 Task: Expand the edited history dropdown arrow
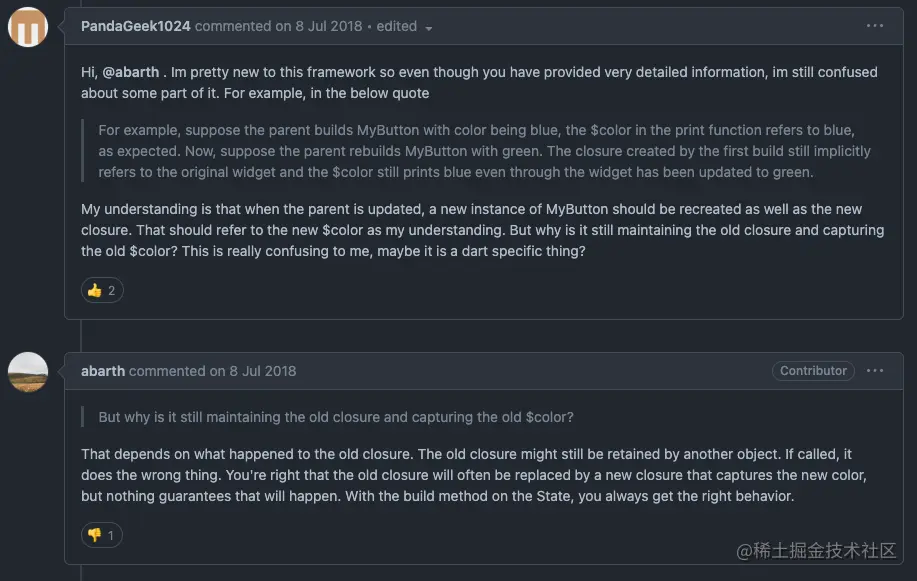tap(429, 28)
